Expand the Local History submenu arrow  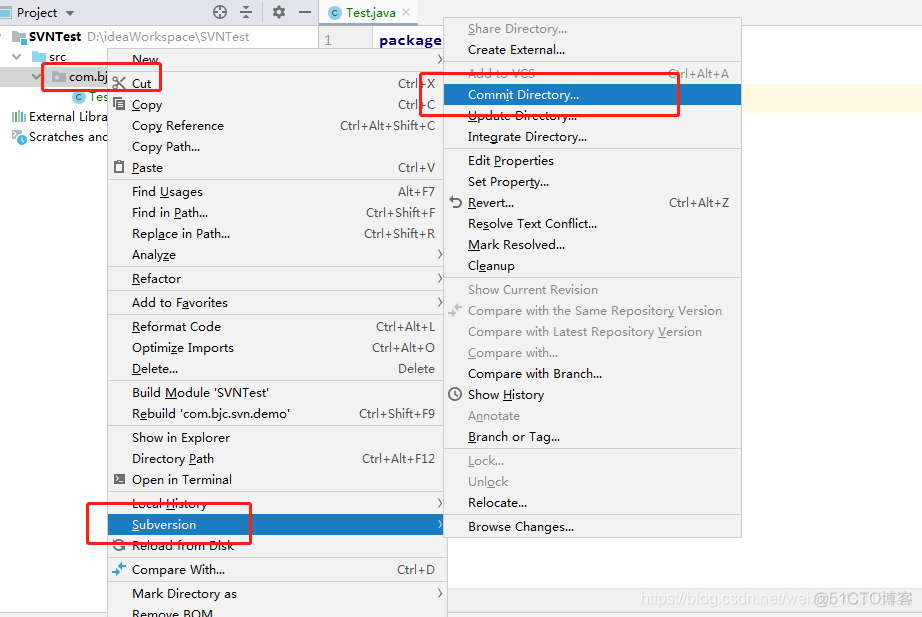(x=439, y=503)
